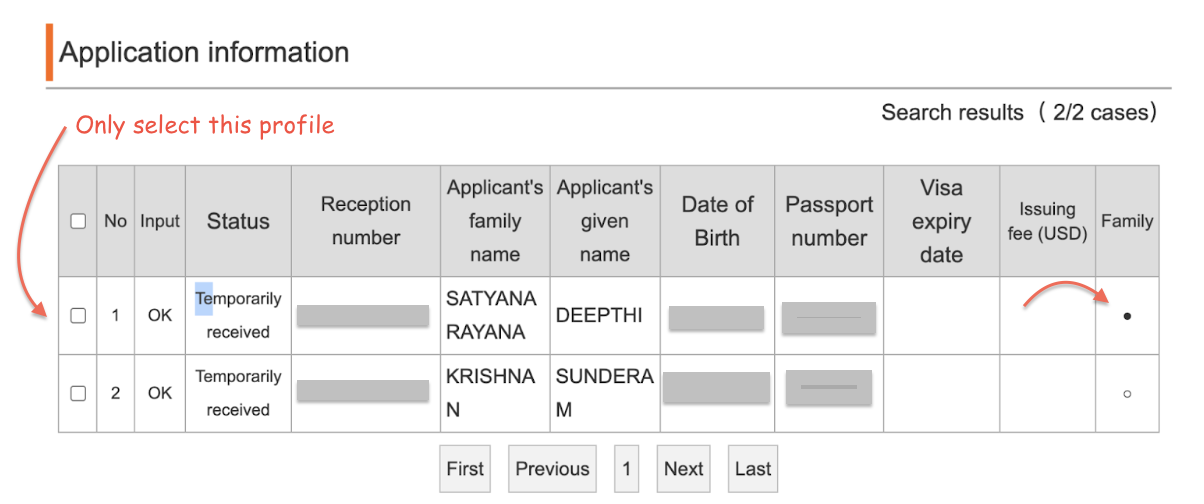Click the hollow Family circle for SUNDERAM
Image resolution: width=1204 pixels, height=504 pixels.
tap(1127, 394)
